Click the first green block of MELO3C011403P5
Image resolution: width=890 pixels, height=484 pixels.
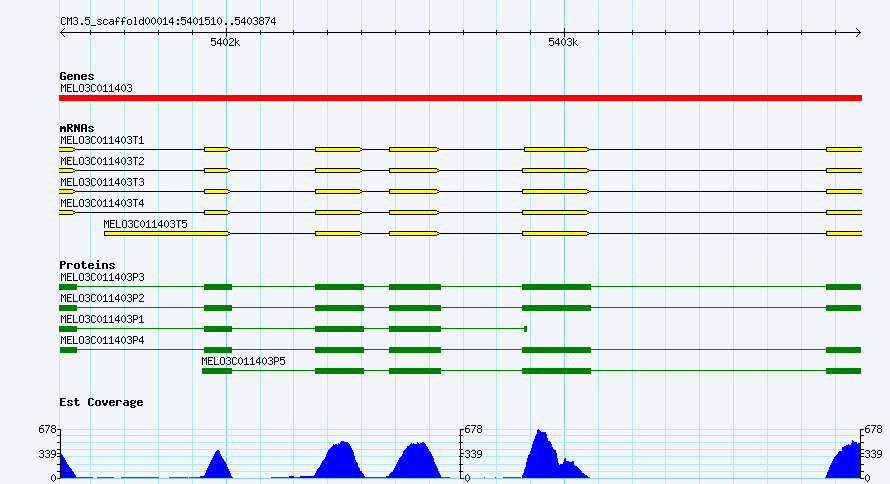point(217,371)
